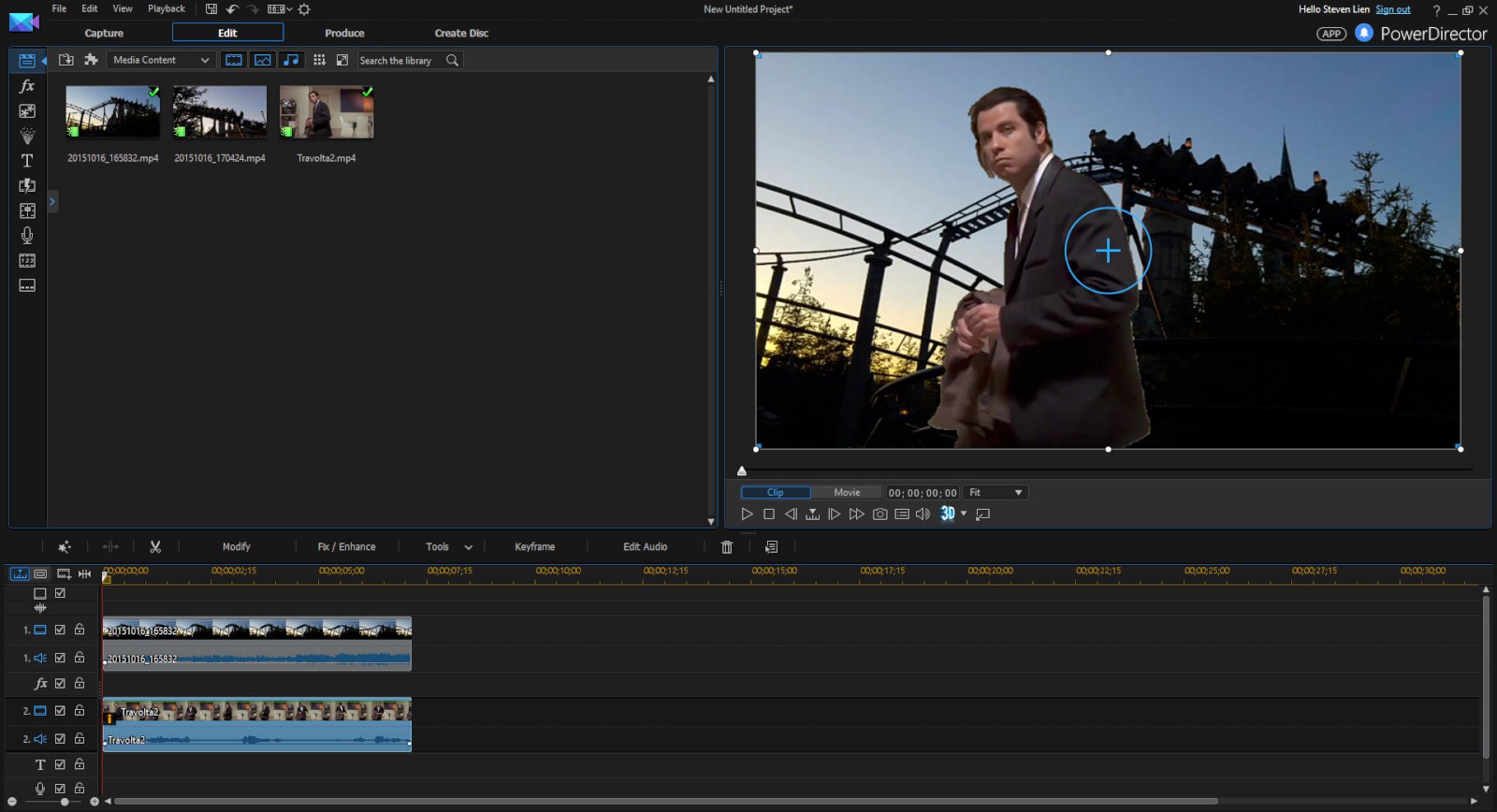Toggle video track 2 enable checkbox
Screen dimensions: 1497x812
[x=60, y=710]
